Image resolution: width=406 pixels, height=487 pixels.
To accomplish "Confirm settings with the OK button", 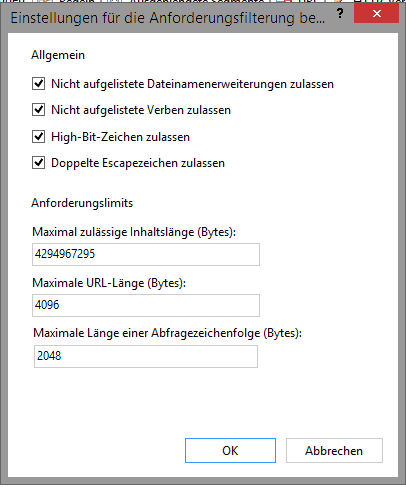I will pos(230,451).
